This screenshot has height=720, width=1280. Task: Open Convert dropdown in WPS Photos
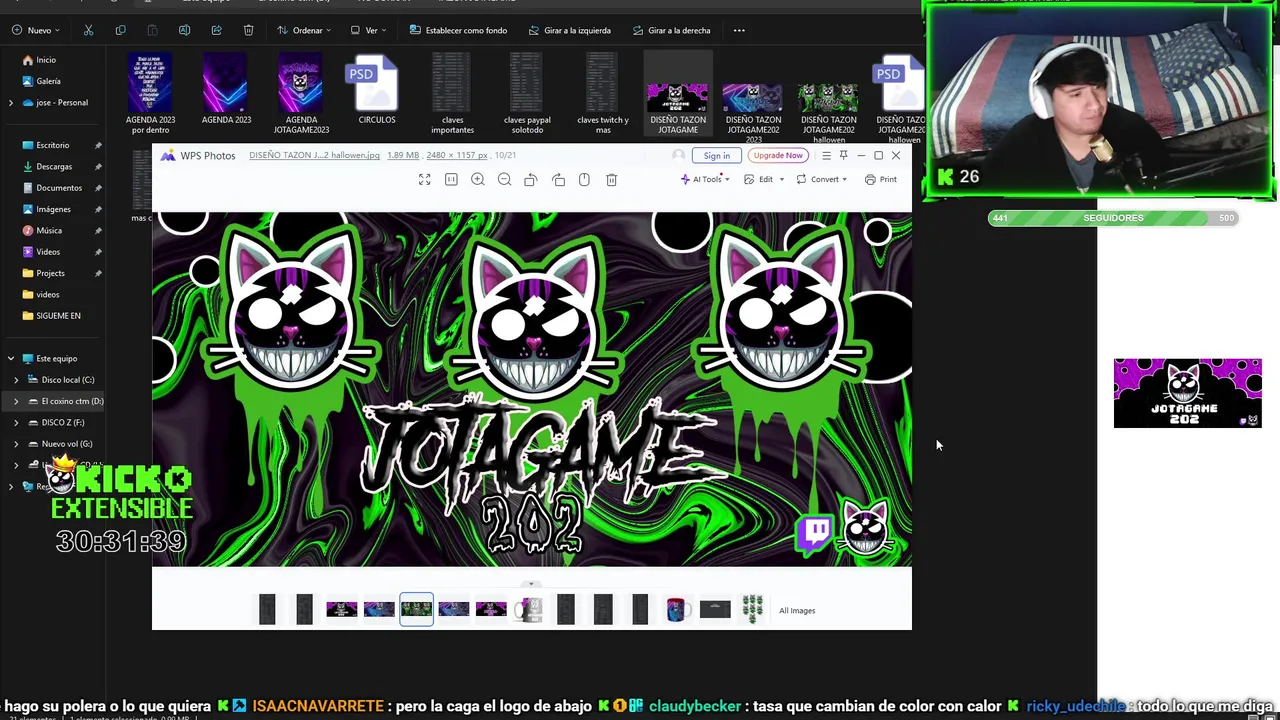tap(822, 179)
